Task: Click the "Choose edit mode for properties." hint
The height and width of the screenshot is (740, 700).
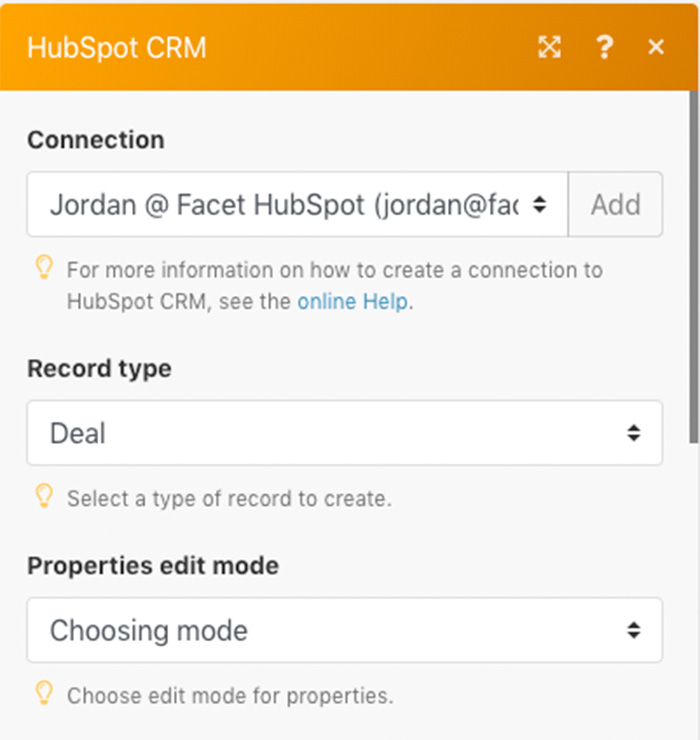Action: tap(230, 696)
